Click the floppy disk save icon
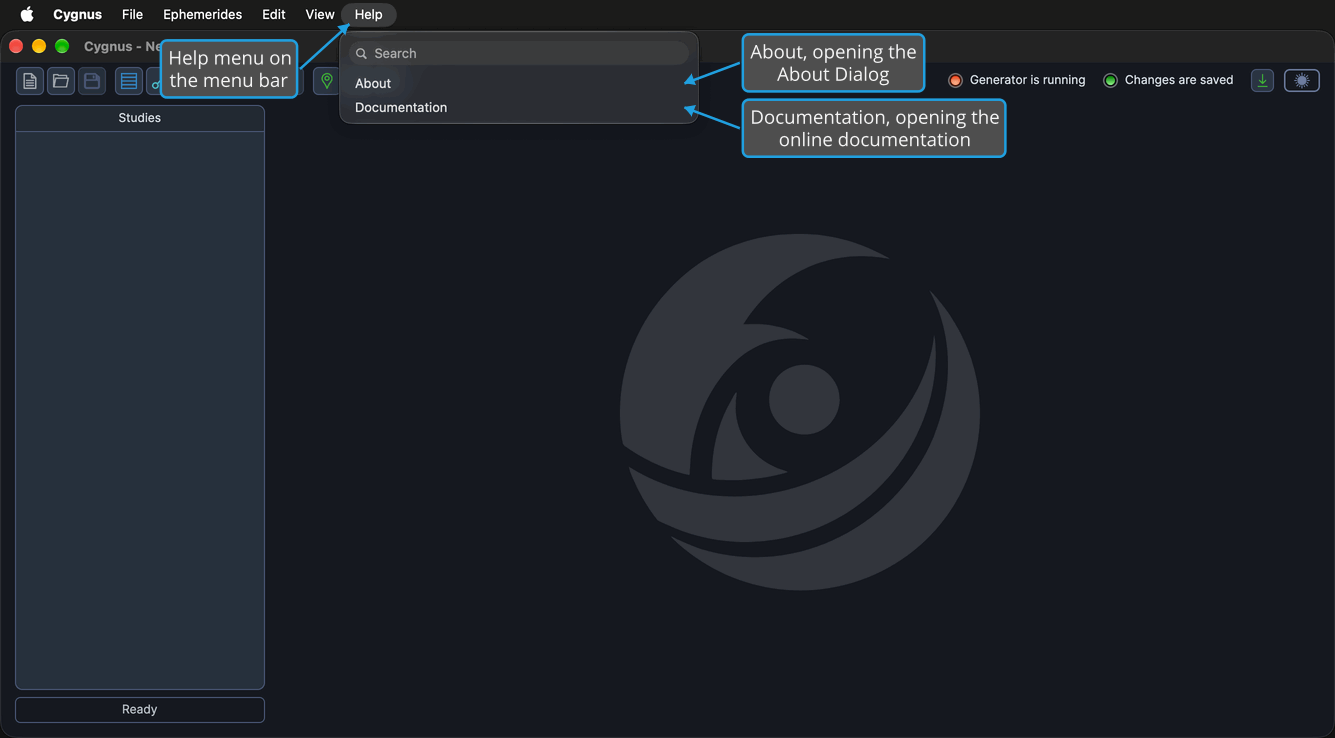The width and height of the screenshot is (1335, 738). click(92, 81)
